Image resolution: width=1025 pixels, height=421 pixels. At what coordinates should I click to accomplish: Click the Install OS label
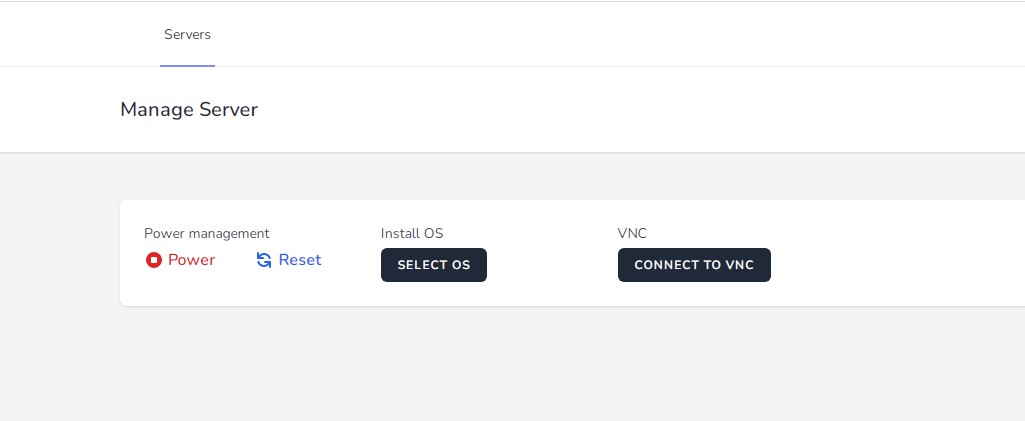tap(412, 233)
